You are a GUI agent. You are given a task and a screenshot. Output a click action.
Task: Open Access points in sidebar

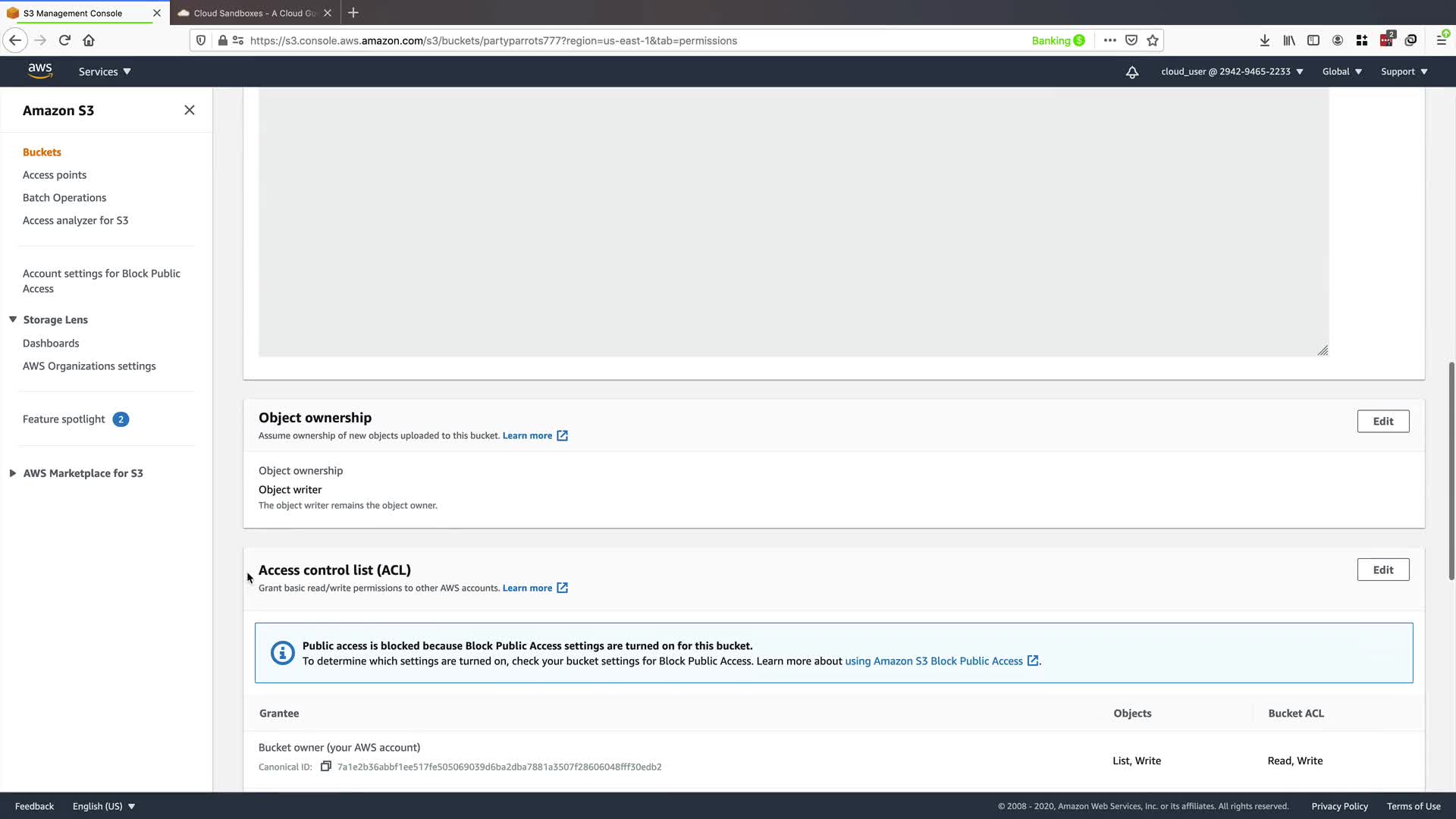[x=55, y=175]
